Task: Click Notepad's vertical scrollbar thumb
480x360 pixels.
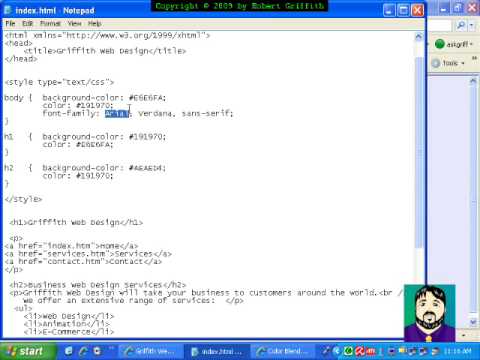Action: pyautogui.click(x=419, y=152)
